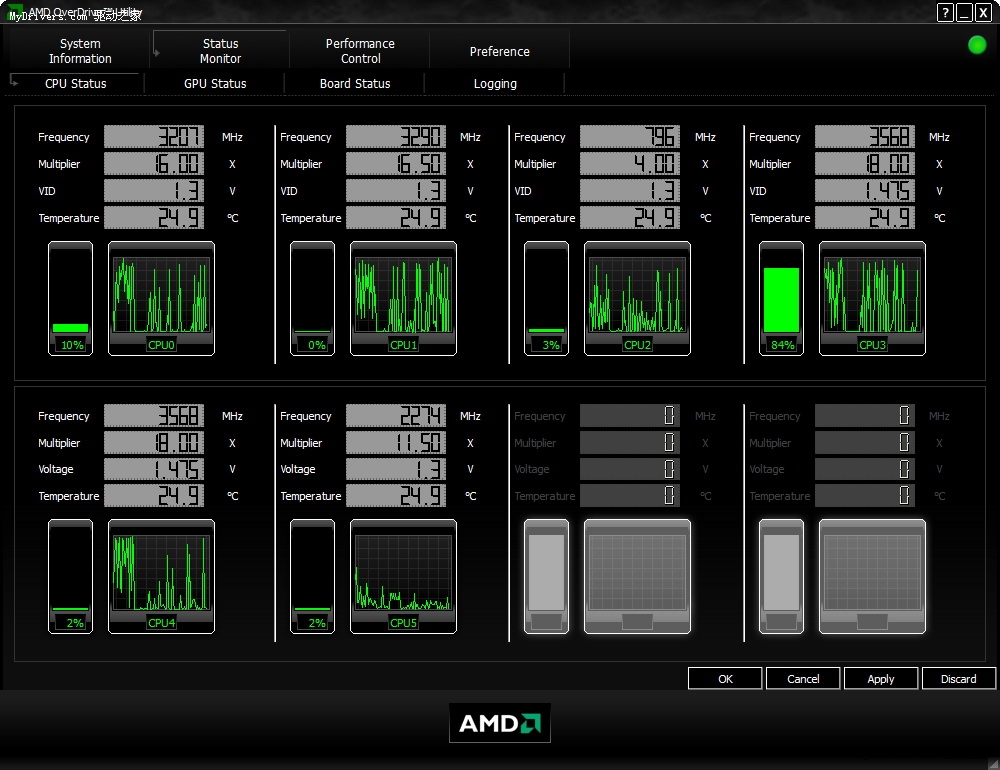Click the CPU5 2% load bar
The image size is (1000, 770).
312,576
